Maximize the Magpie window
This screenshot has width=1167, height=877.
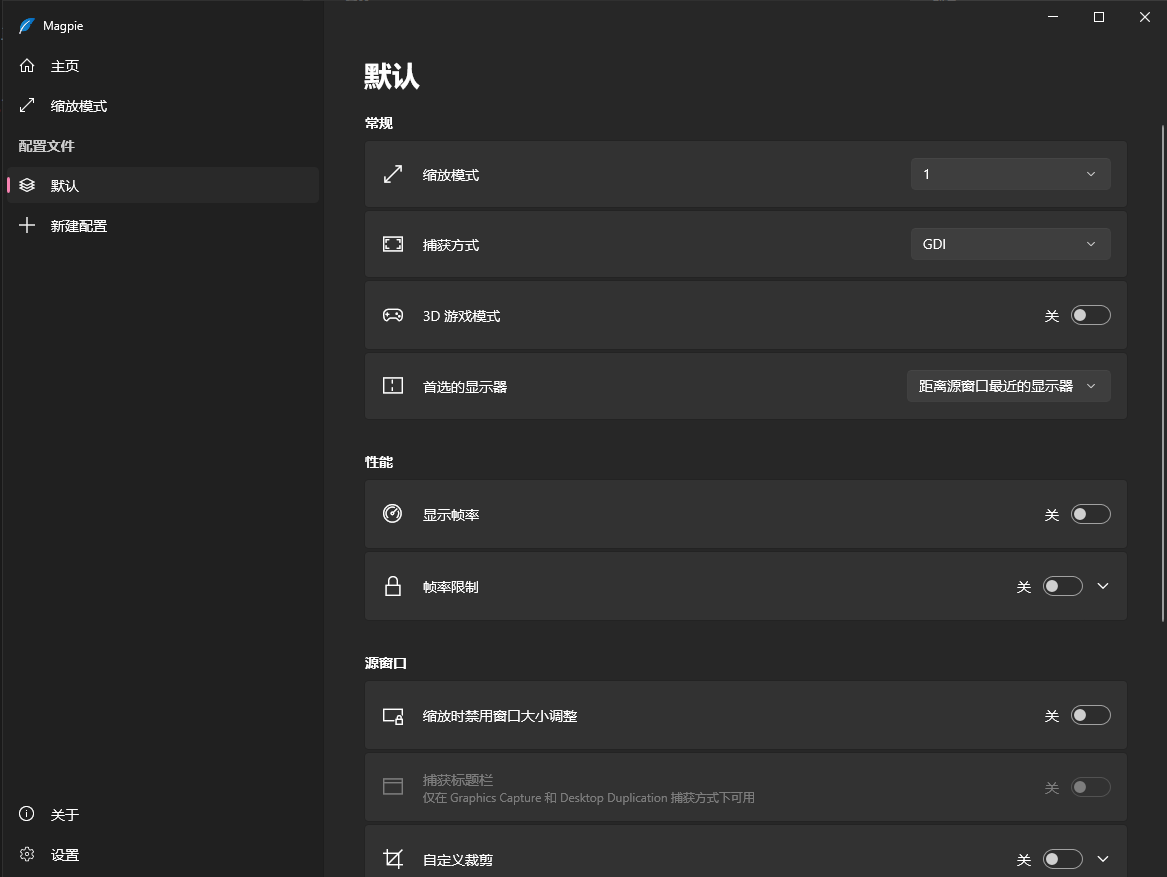pos(1099,17)
